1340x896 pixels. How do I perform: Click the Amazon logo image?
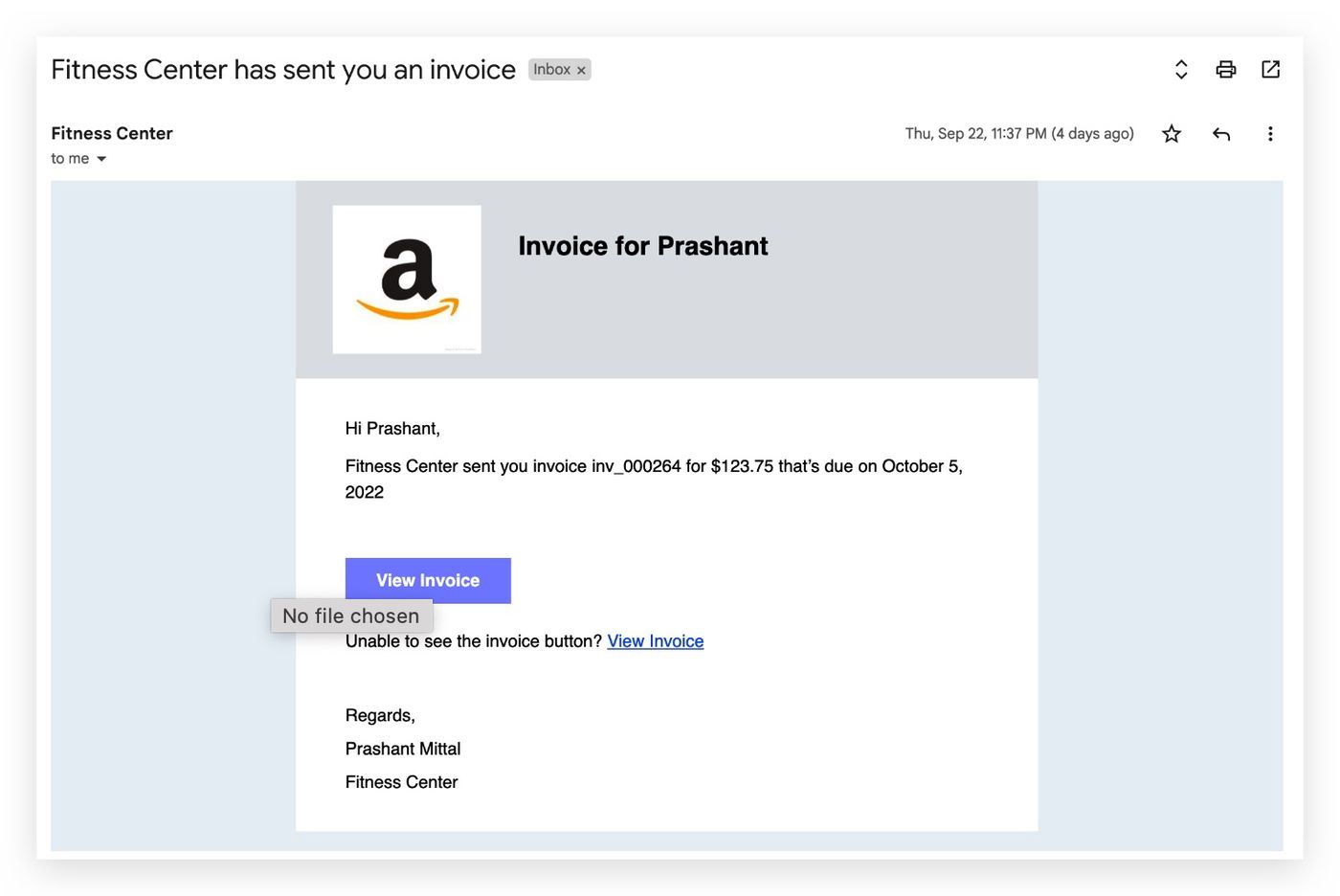click(407, 280)
